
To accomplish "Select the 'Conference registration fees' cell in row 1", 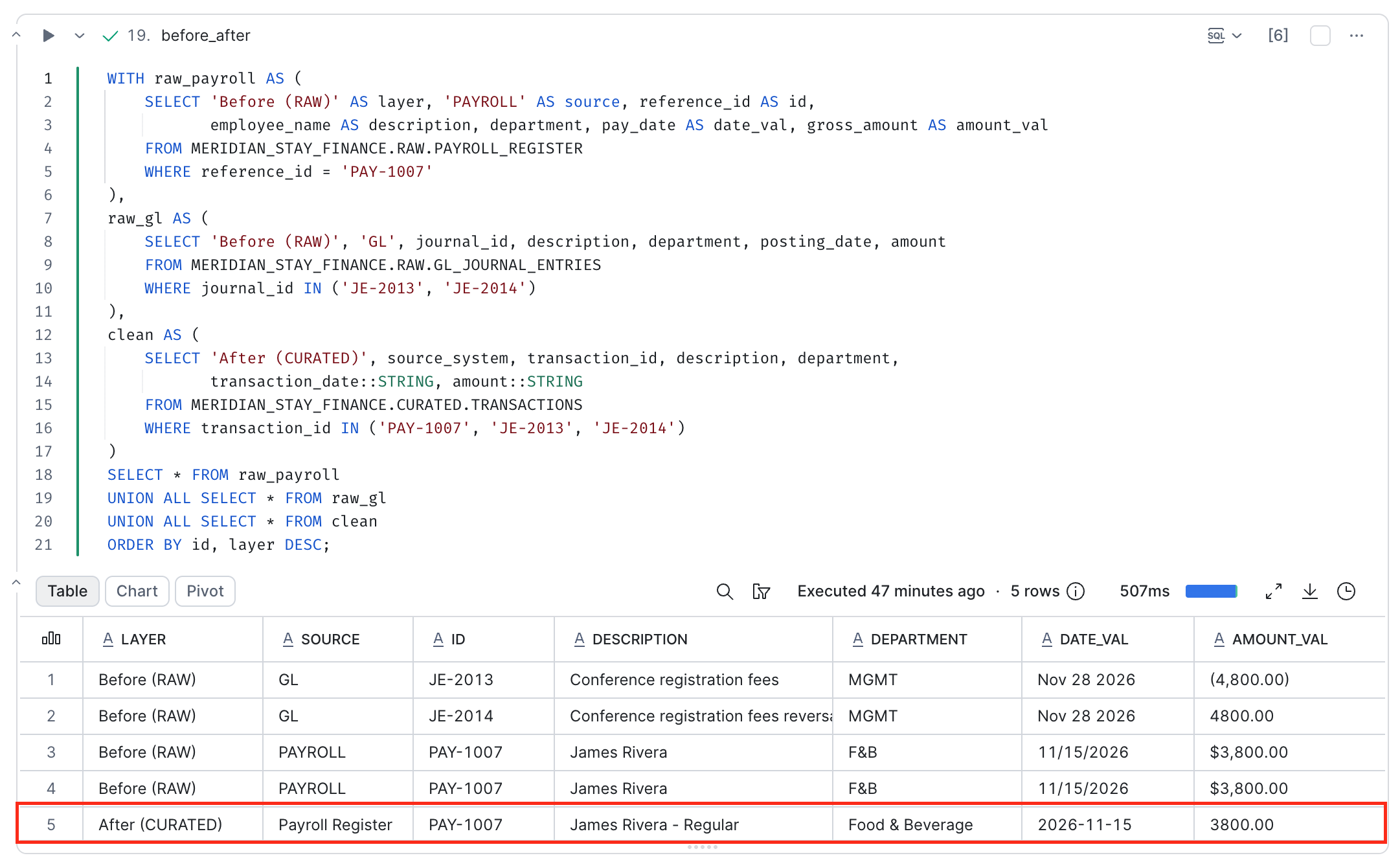I will [694, 679].
